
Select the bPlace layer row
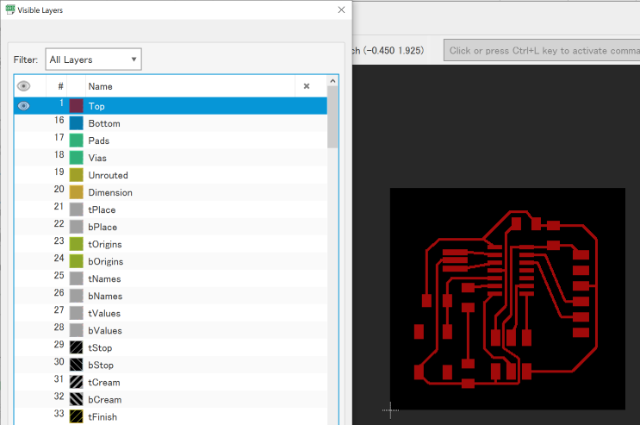(171, 227)
